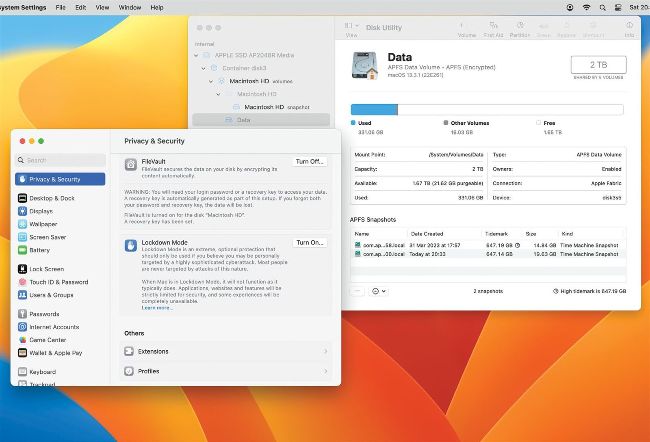This screenshot has height=442, width=650.
Task: Click Turn On Lockdown Mode button
Action: pyautogui.click(x=309, y=242)
